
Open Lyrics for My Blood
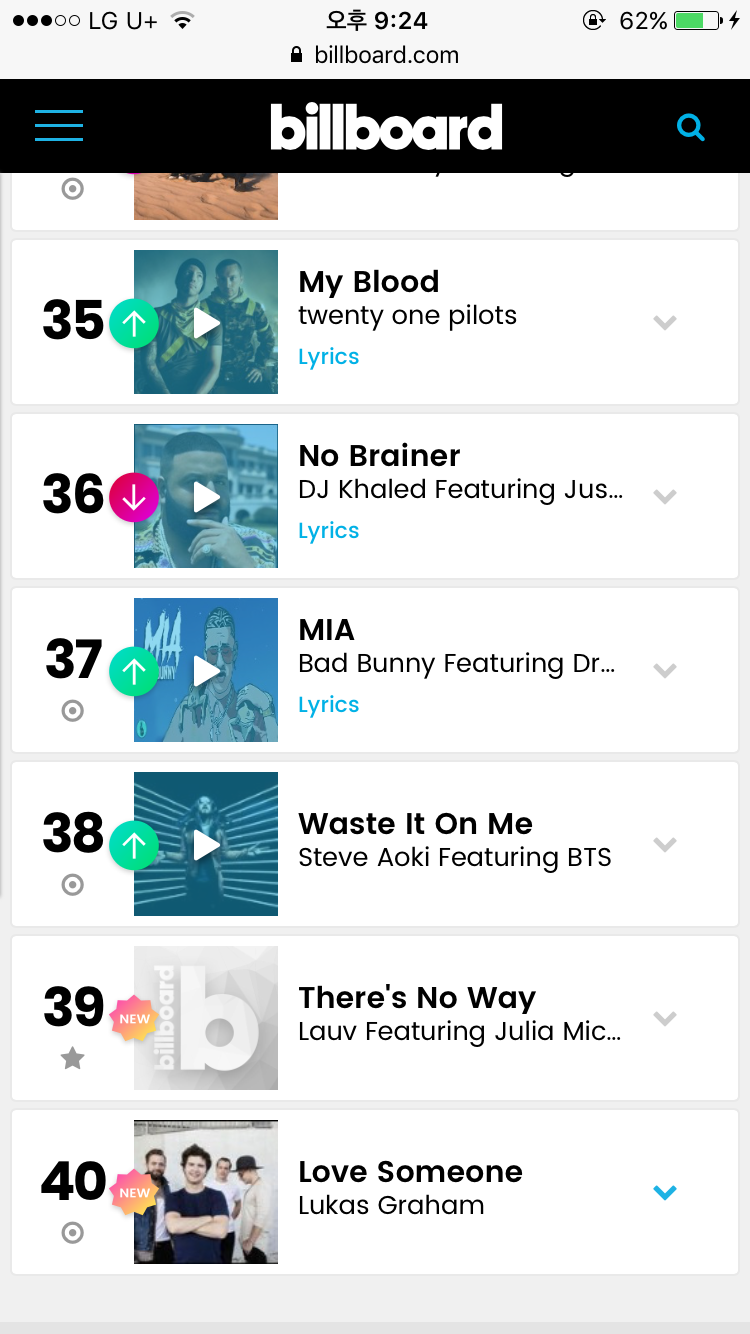click(329, 357)
